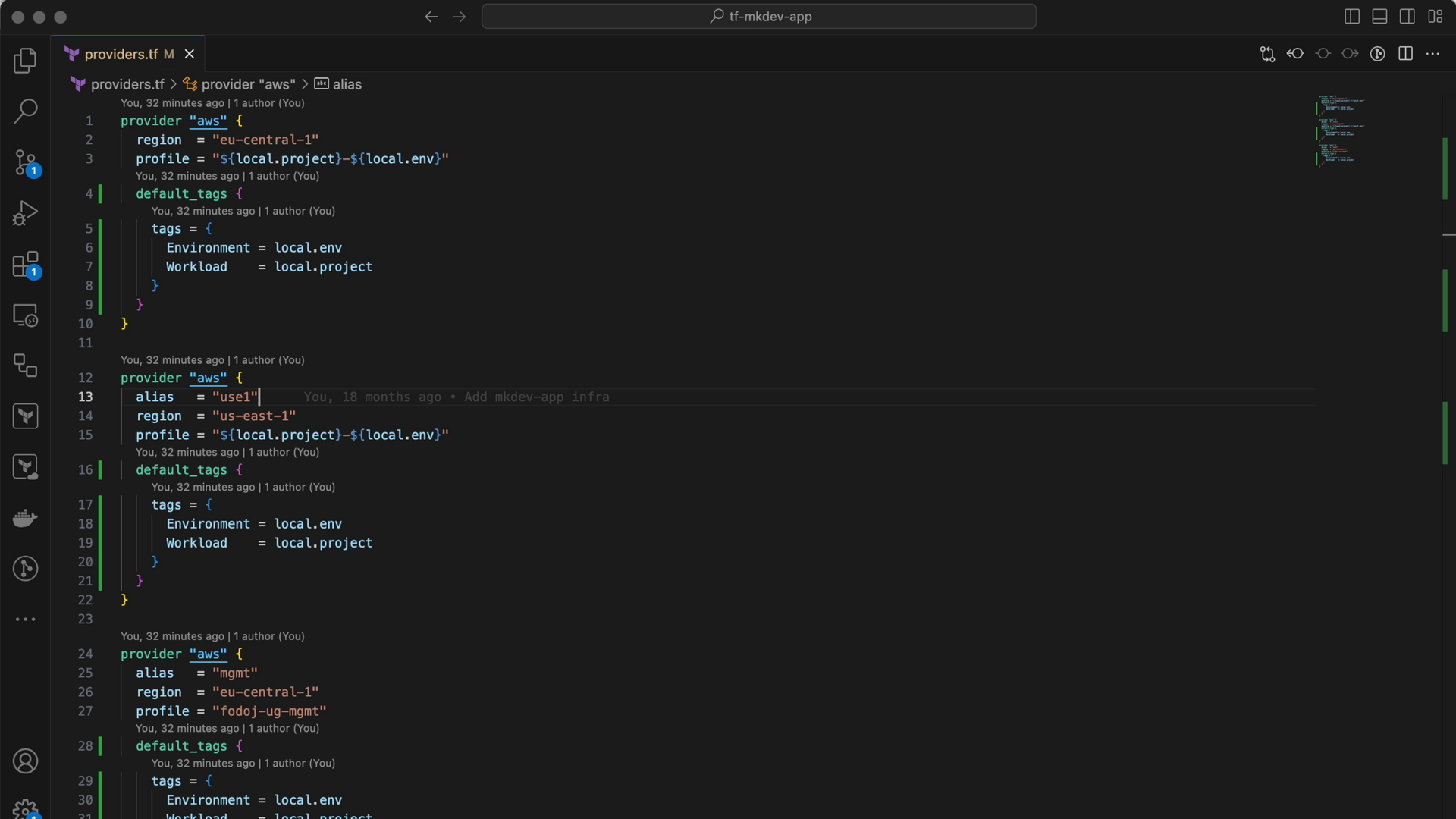Viewport: 1456px width, 819px height.
Task: Click the "use1" alias value
Action: (235, 397)
